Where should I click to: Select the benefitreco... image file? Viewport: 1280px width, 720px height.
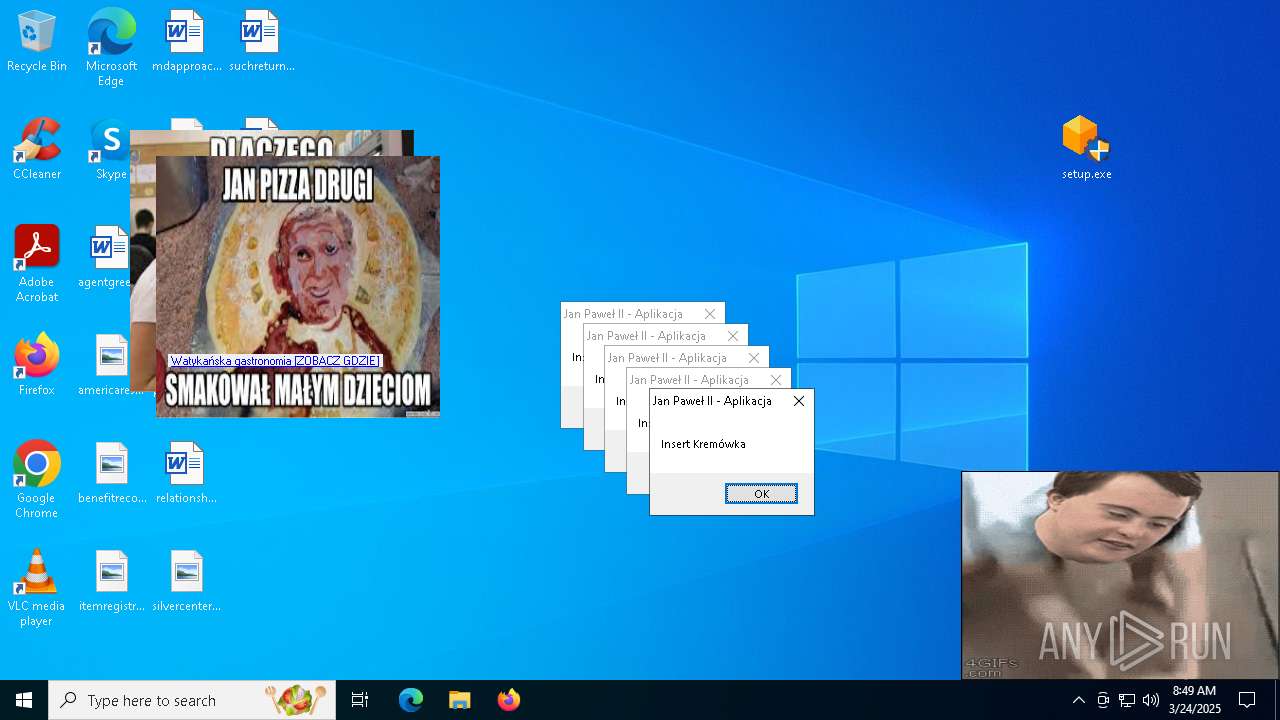(x=112, y=473)
